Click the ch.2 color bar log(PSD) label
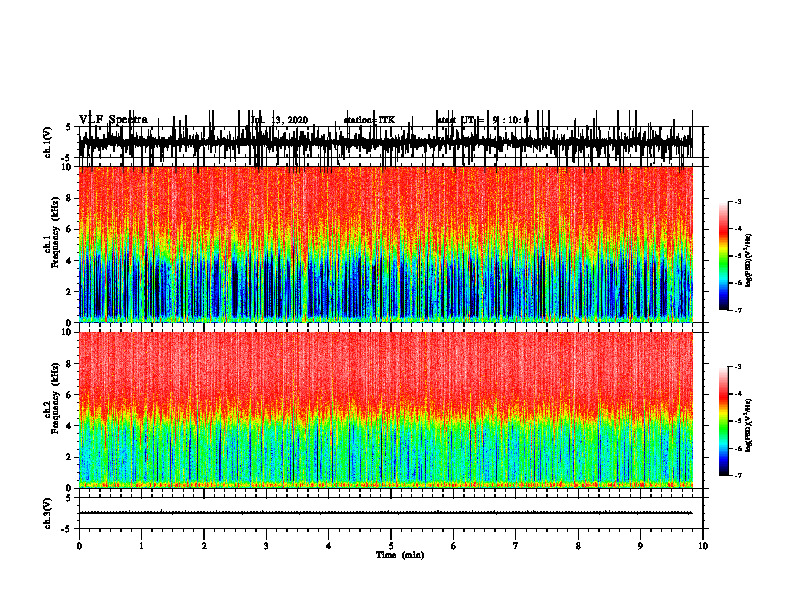The height and width of the screenshot is (612, 792). (748, 426)
